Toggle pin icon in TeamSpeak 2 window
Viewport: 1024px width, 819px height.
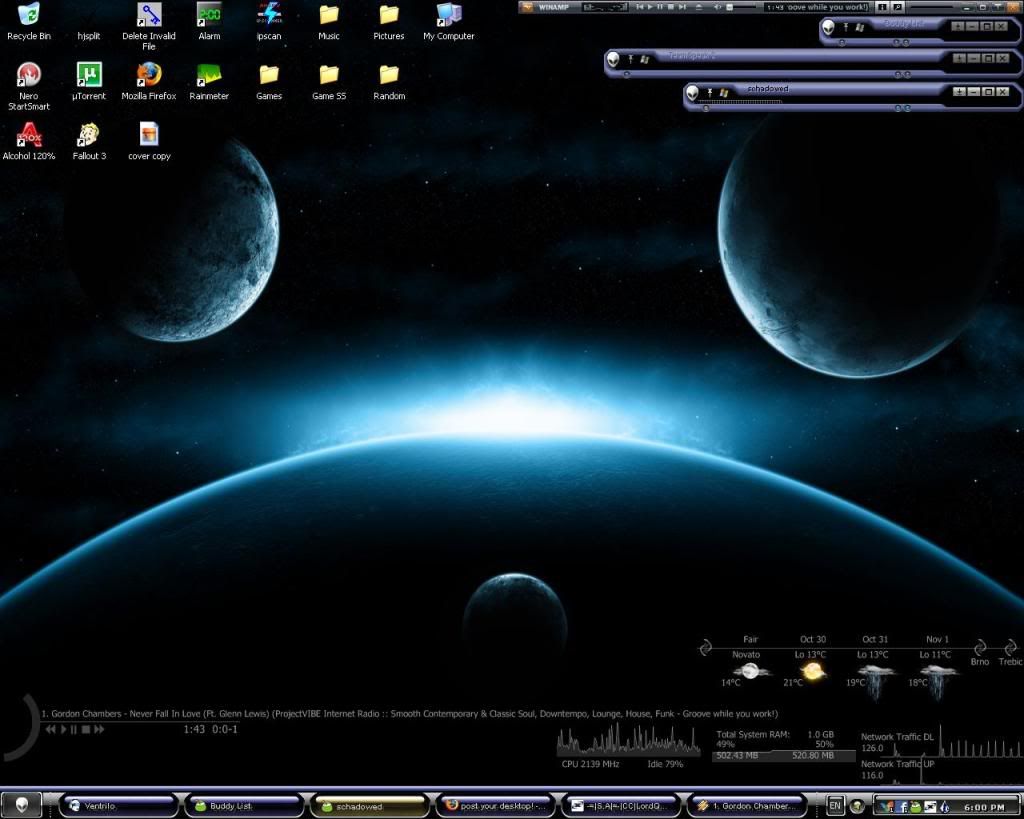(x=631, y=59)
